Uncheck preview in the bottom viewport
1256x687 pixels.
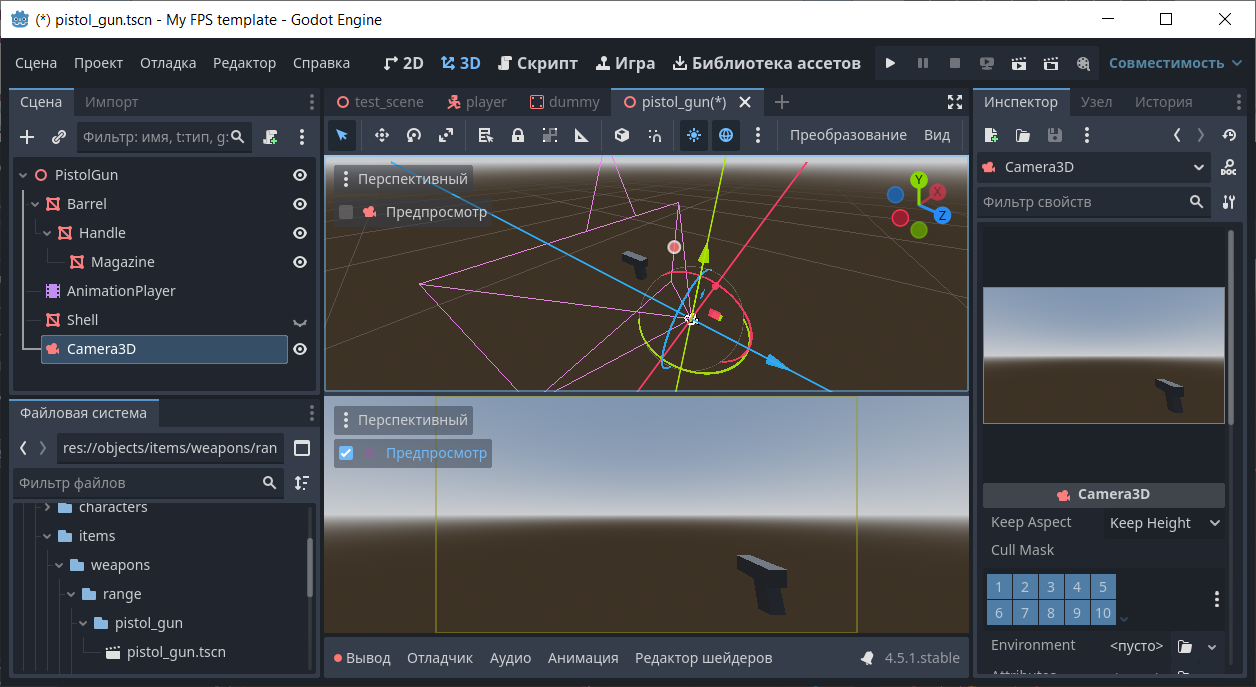click(x=346, y=453)
